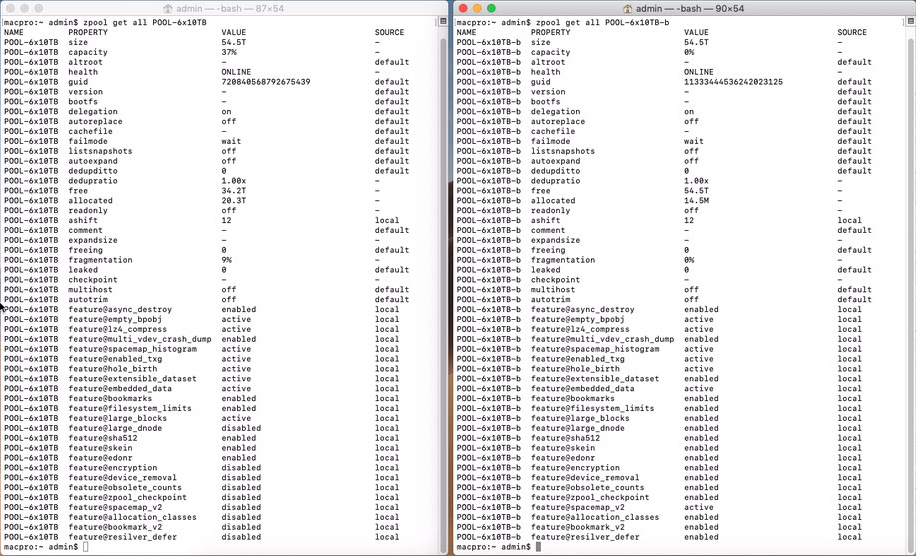Click 'feature@async_destroy' in left window
This screenshot has width=916, height=556.
point(120,310)
